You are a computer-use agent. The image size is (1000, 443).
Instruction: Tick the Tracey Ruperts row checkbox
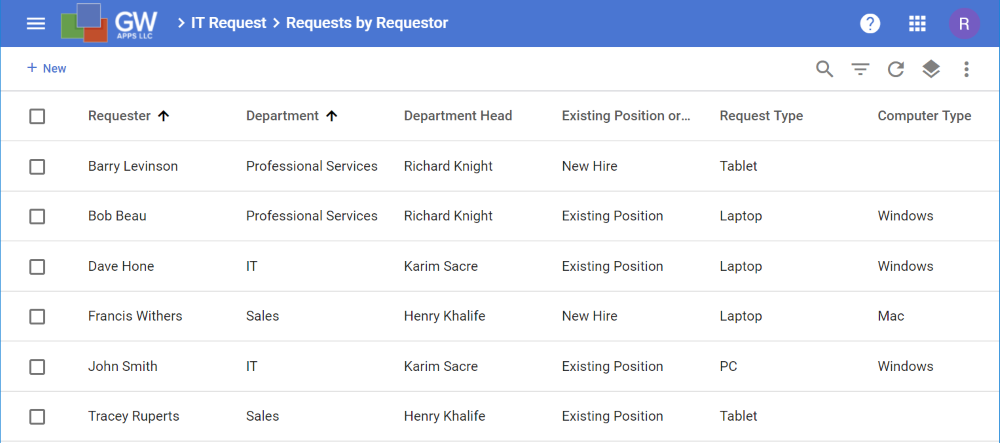[37, 416]
